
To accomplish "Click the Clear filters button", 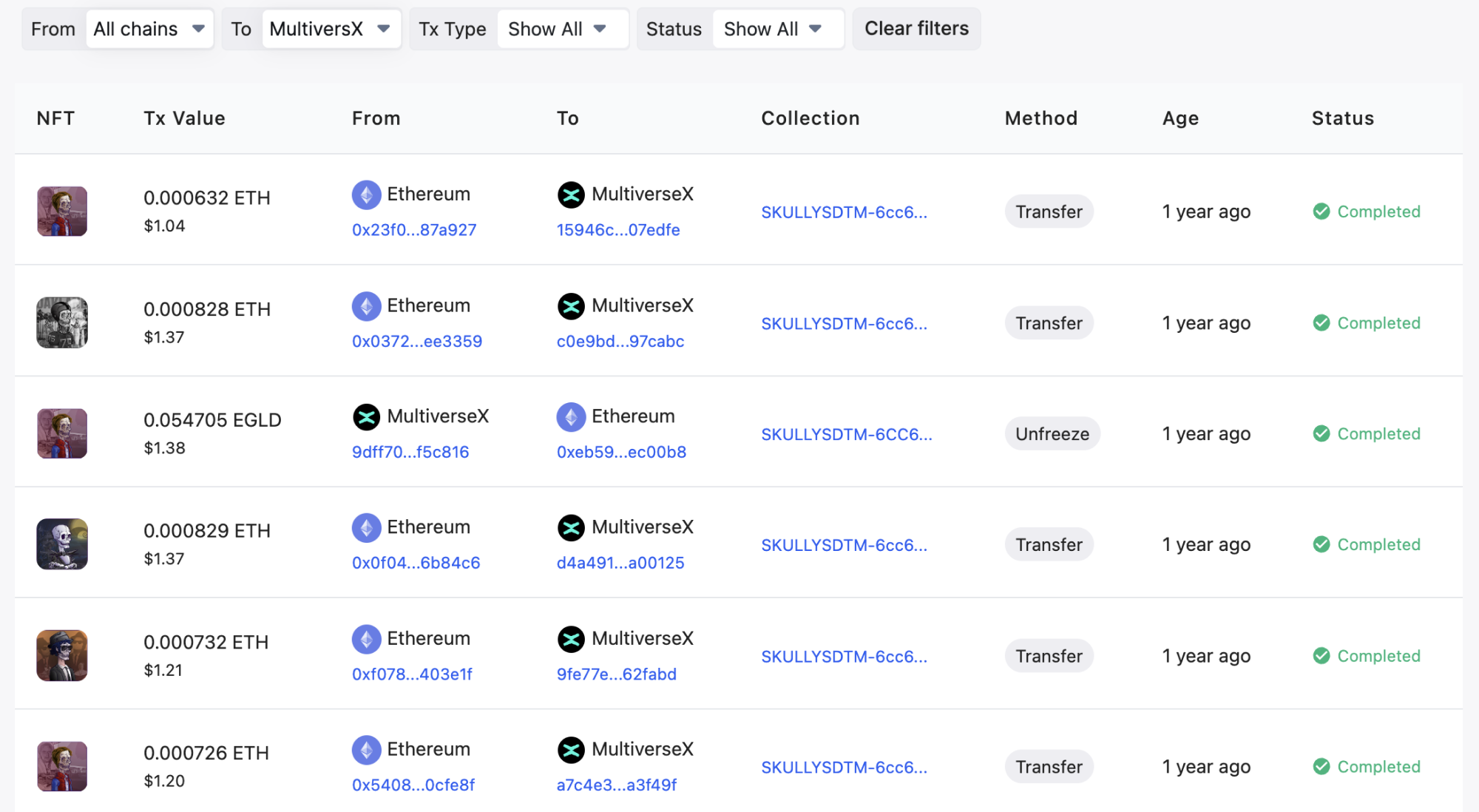I will pos(916,29).
